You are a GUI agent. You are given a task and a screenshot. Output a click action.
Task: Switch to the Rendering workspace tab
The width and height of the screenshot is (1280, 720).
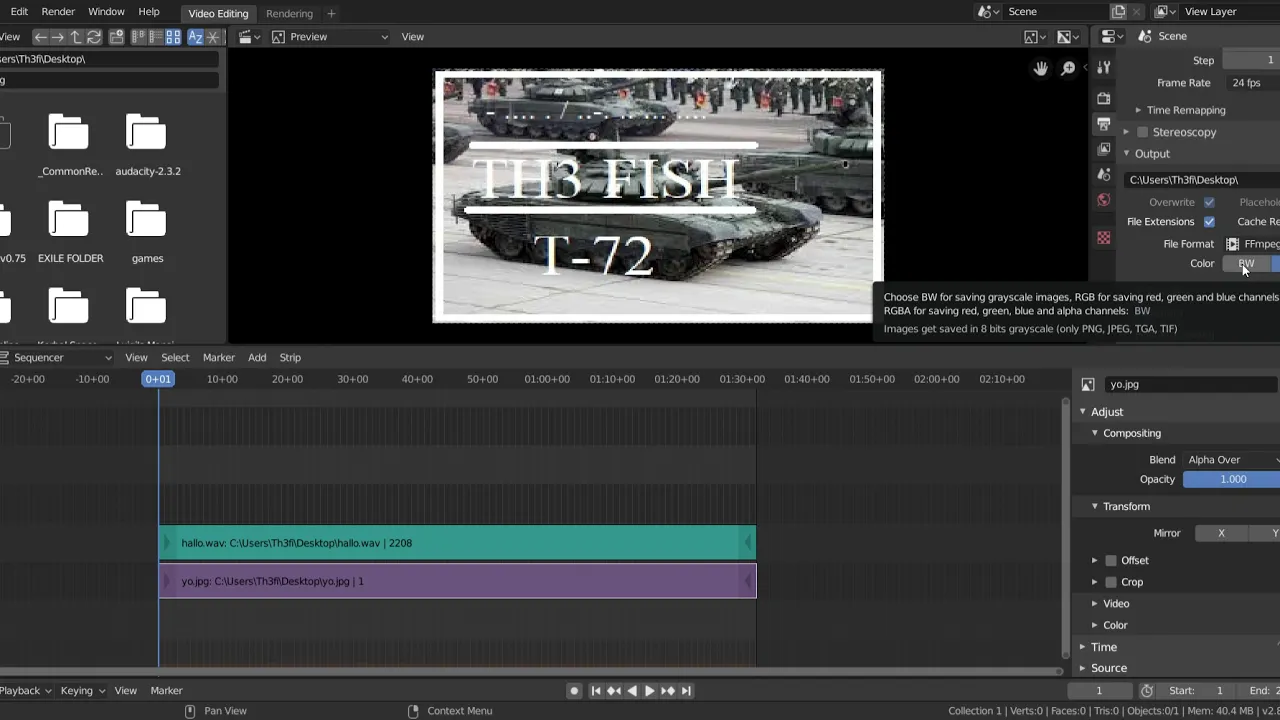pos(289,13)
